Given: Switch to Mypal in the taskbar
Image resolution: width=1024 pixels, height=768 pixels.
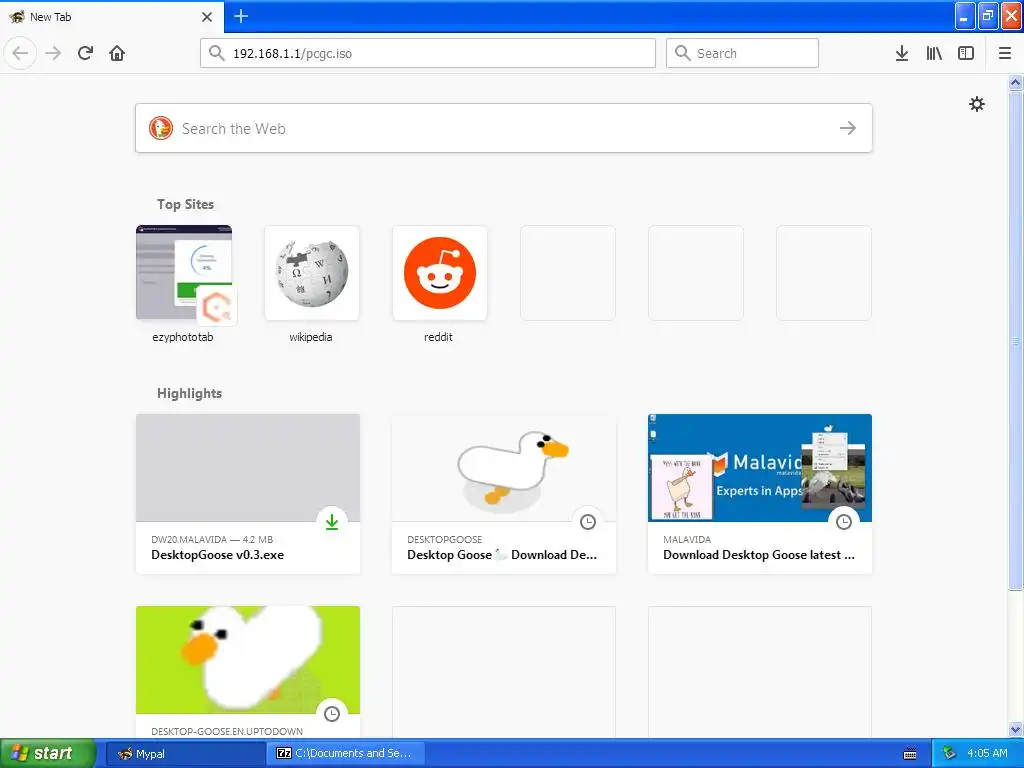Looking at the screenshot, I should tap(185, 753).
